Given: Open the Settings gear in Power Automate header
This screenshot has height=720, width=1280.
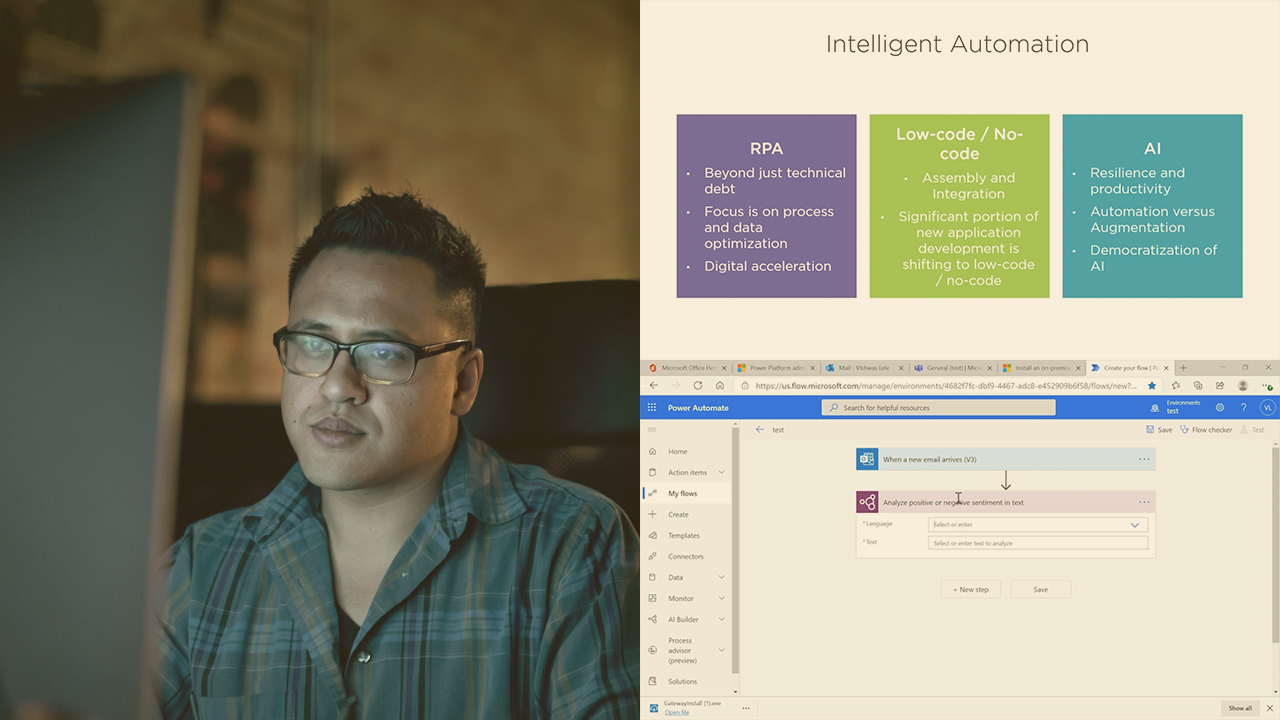Looking at the screenshot, I should pyautogui.click(x=1220, y=408).
